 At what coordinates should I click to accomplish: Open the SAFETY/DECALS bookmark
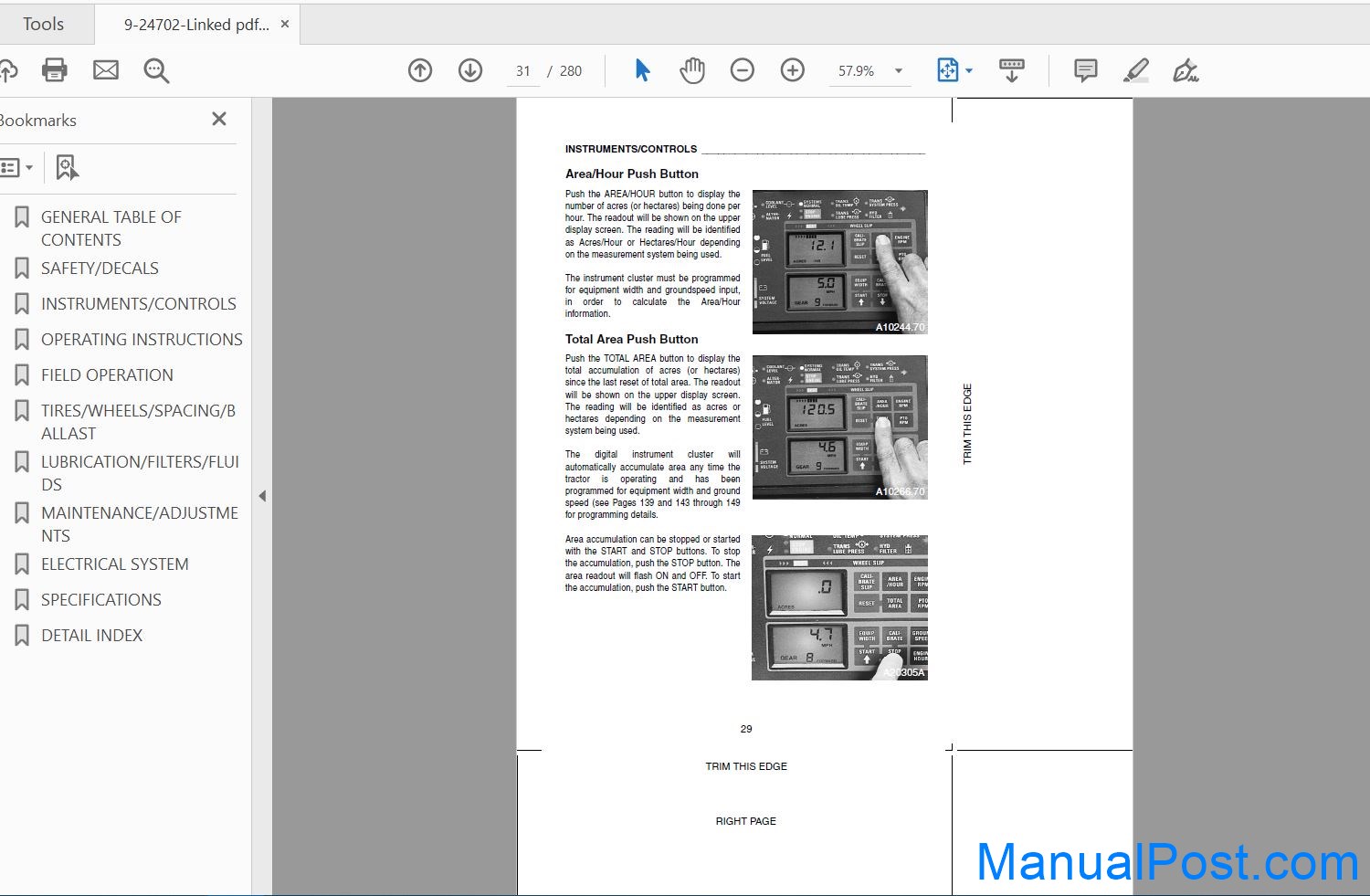[x=100, y=268]
